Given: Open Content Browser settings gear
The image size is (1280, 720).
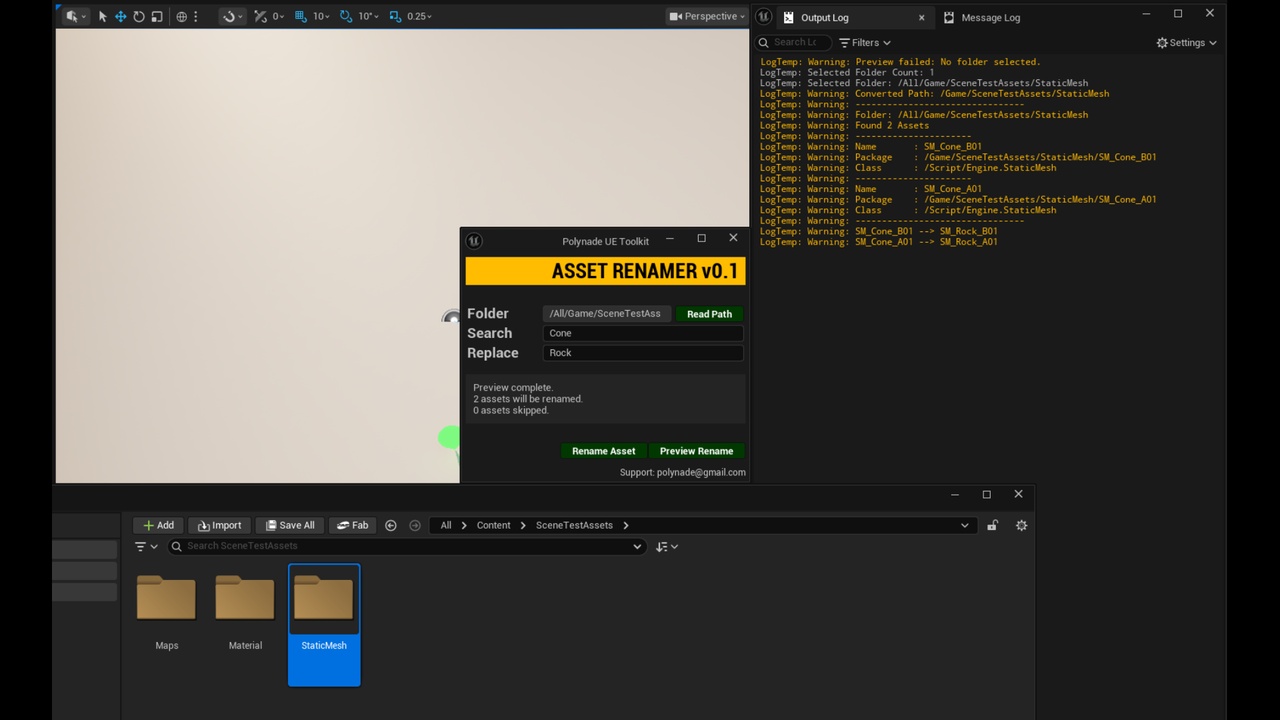Looking at the screenshot, I should tap(1021, 525).
